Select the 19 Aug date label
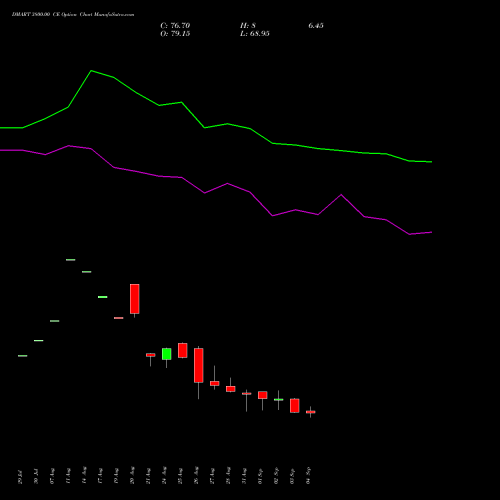Viewport: 500px width, 500px height. point(116,476)
